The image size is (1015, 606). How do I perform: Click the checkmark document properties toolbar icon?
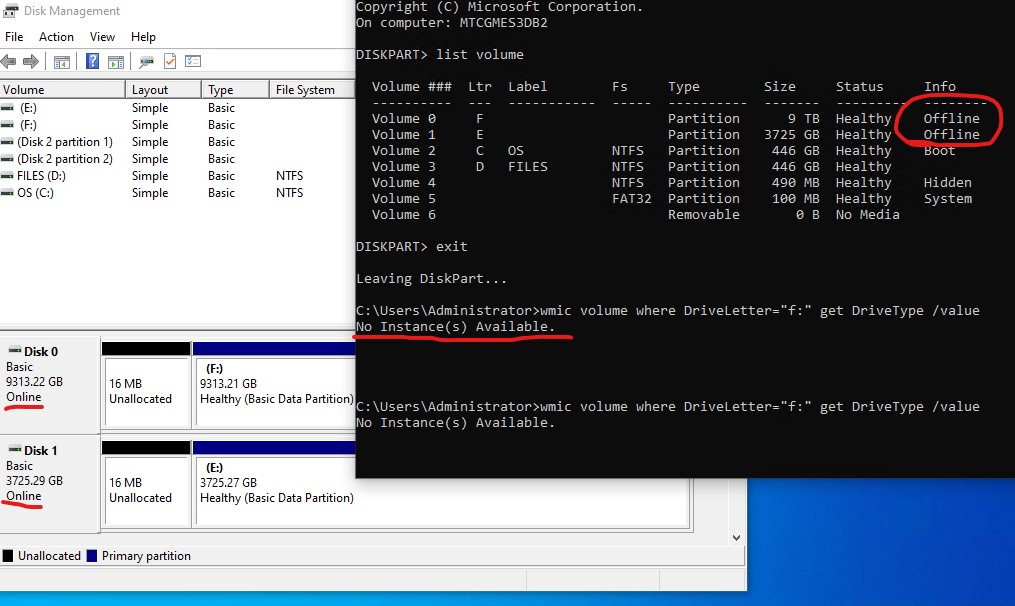(170, 62)
